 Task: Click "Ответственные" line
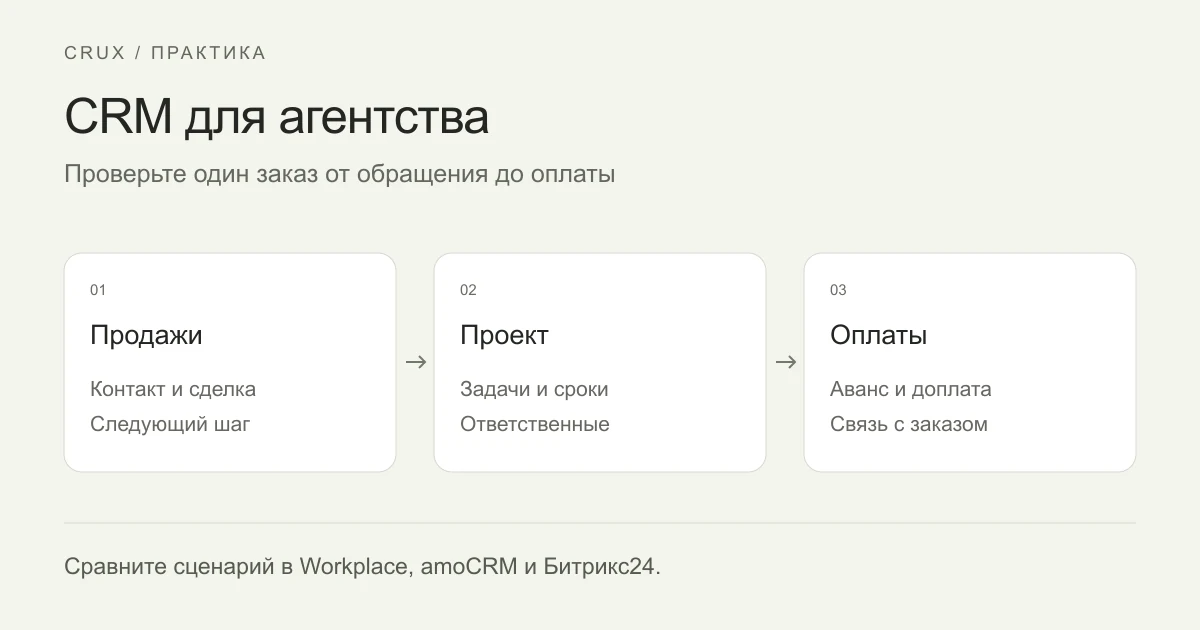click(535, 424)
